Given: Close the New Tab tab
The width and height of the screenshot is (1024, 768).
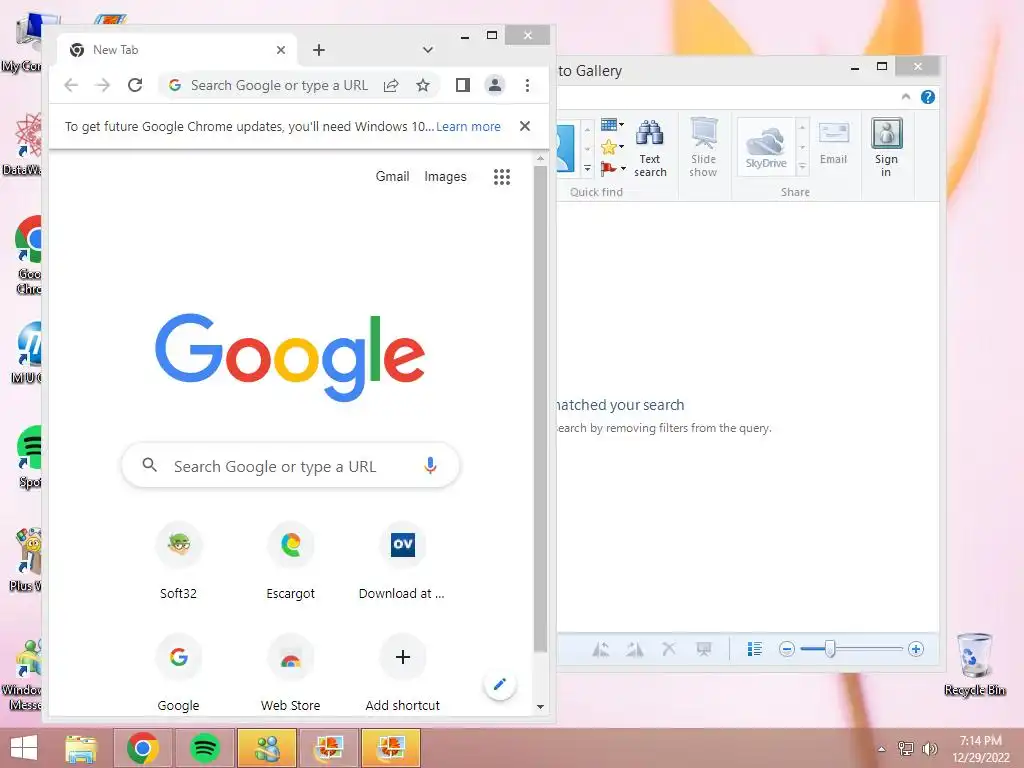Looking at the screenshot, I should click(x=281, y=50).
